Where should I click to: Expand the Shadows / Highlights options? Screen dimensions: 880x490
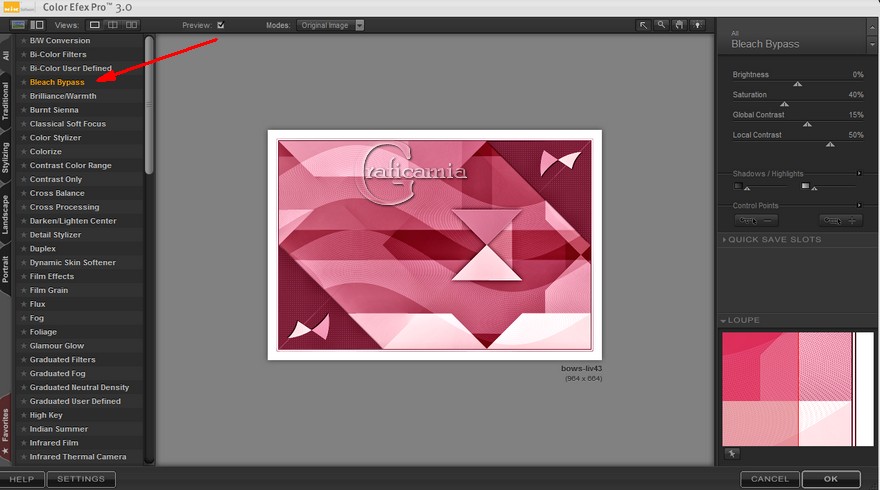tap(859, 173)
